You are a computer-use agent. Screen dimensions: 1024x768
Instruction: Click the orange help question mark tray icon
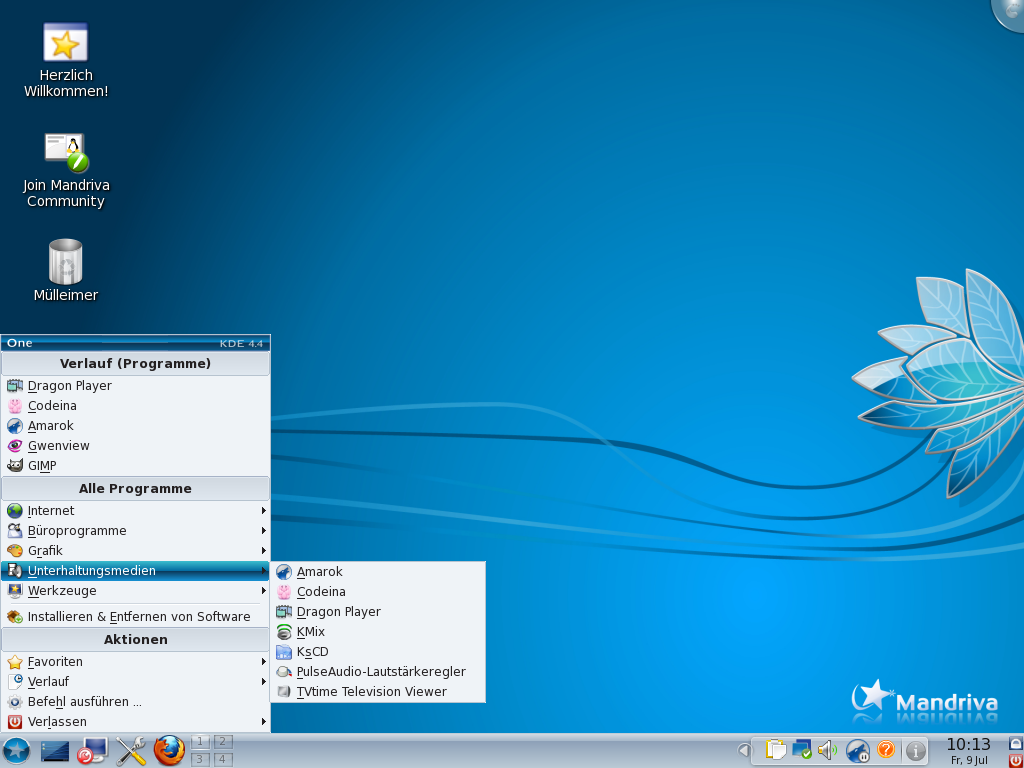[886, 749]
